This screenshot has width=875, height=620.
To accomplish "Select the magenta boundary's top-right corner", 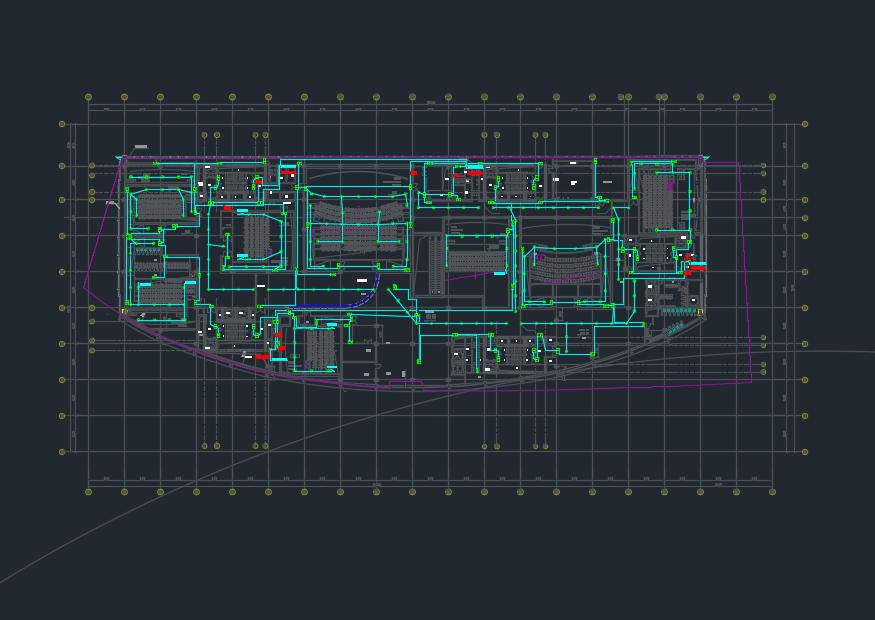I will pos(738,163).
